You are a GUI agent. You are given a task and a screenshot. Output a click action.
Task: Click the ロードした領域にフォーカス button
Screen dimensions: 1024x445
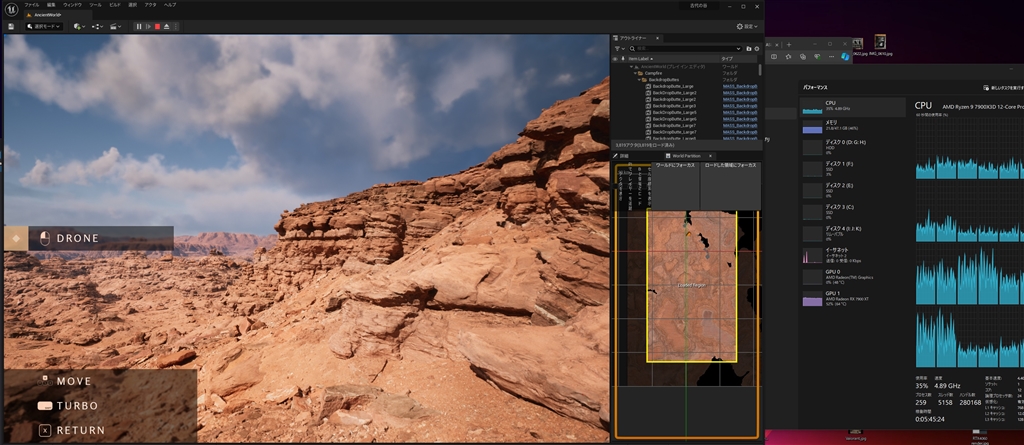730,165
